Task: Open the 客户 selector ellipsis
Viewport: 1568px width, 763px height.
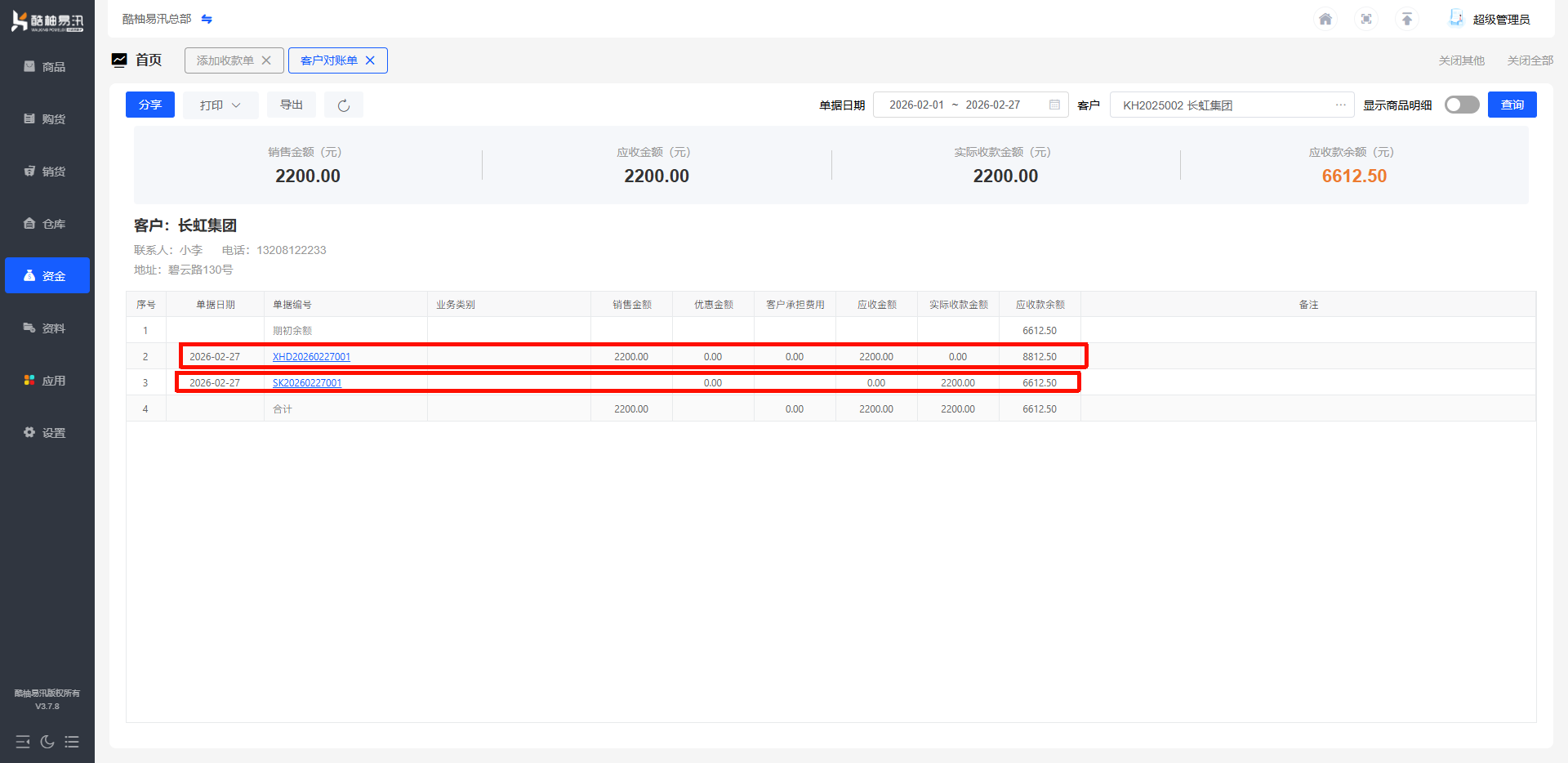Action: click(x=1340, y=105)
